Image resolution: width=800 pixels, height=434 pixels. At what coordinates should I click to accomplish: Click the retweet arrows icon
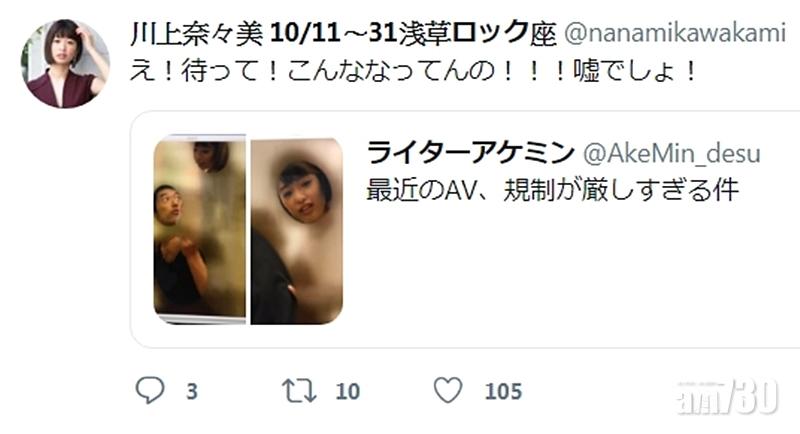point(299,391)
